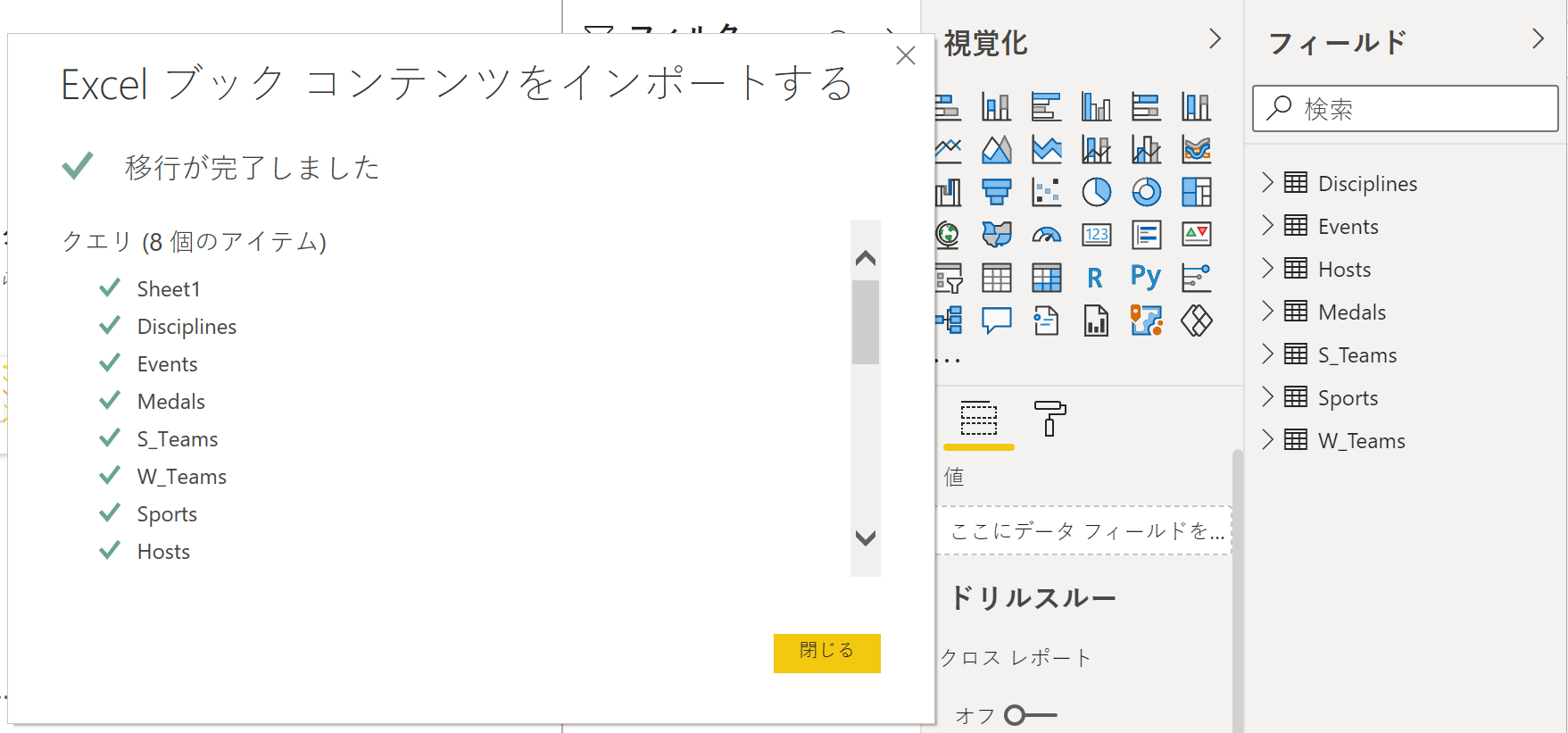Select the ribbon chart visual

click(1197, 149)
